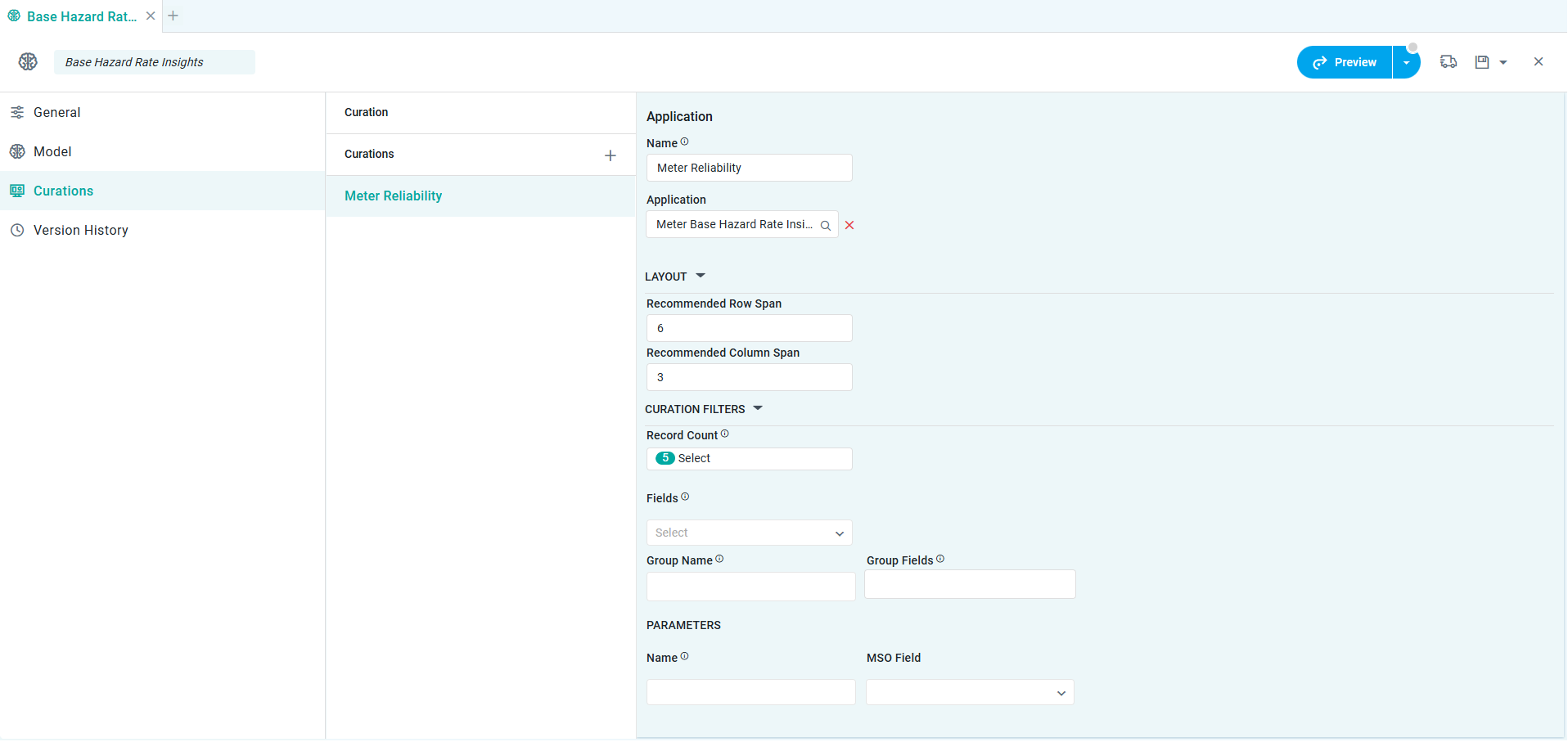The width and height of the screenshot is (1568, 742).
Task: Open the General section in sidebar
Action: [56, 113]
